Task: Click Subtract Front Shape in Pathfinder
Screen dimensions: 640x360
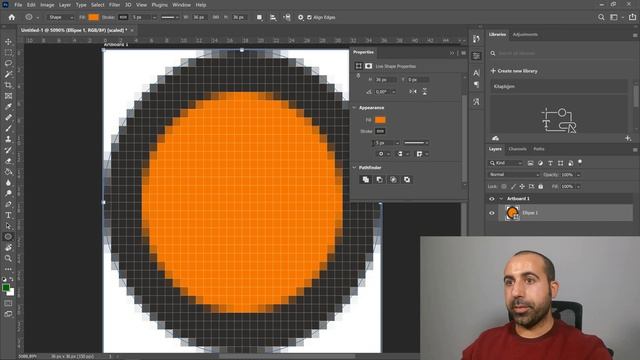Action: pos(380,180)
